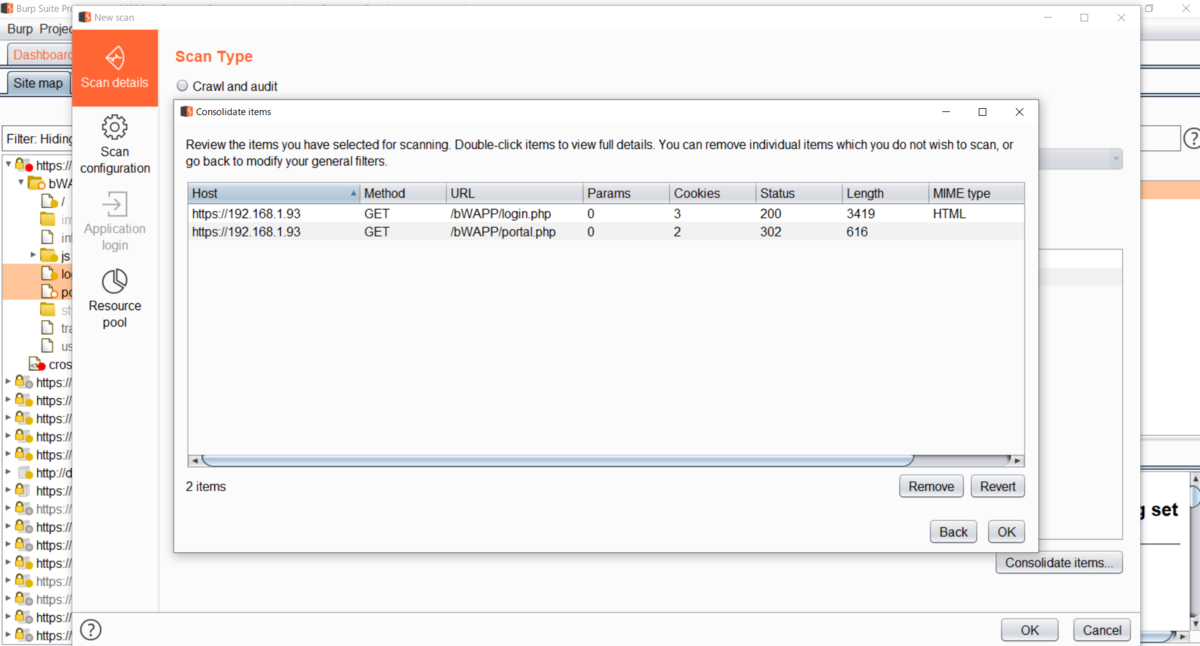Viewport: 1200px width, 646px height.
Task: Select the /bWAPP/portal.php row
Action: (606, 232)
